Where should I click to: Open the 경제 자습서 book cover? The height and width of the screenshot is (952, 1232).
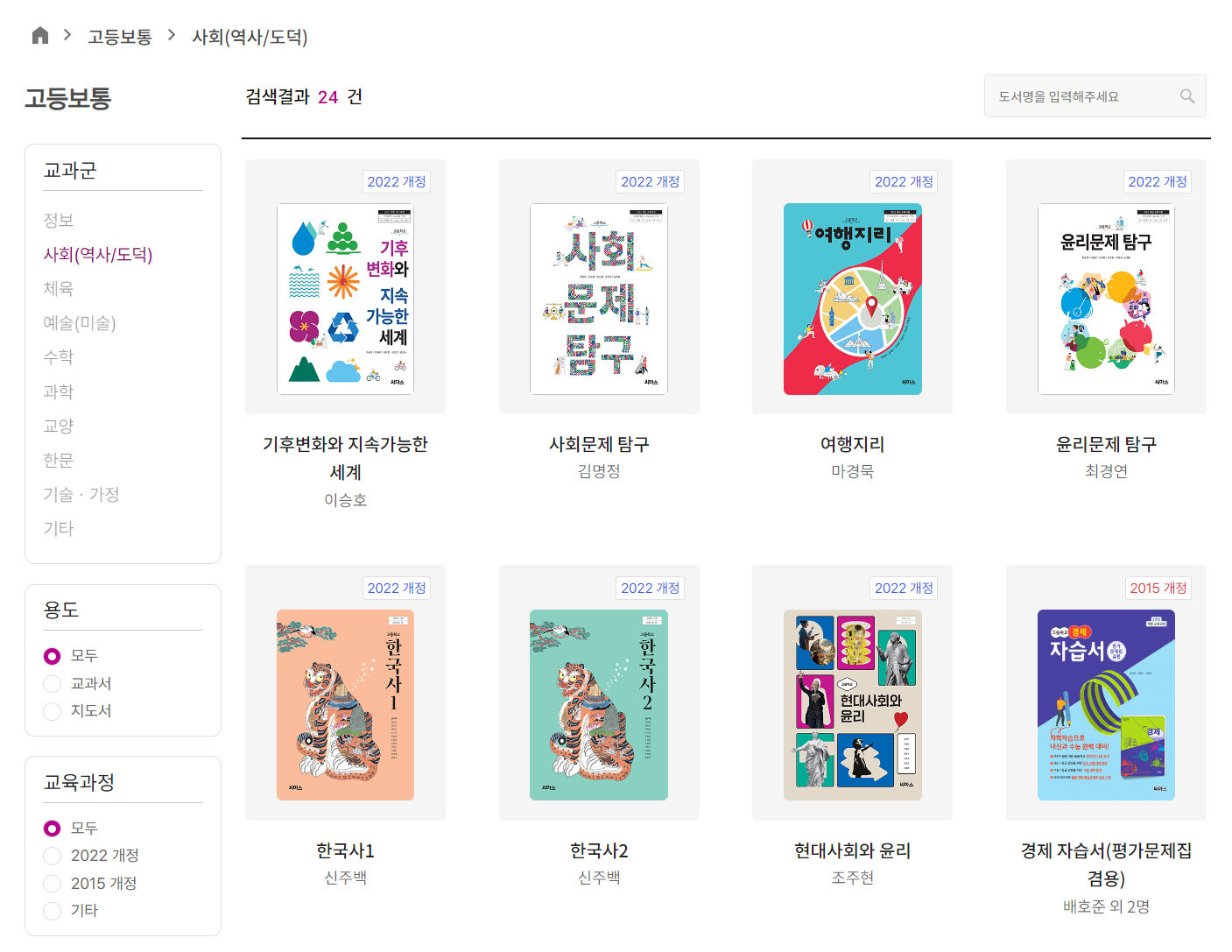pyautogui.click(x=1106, y=705)
